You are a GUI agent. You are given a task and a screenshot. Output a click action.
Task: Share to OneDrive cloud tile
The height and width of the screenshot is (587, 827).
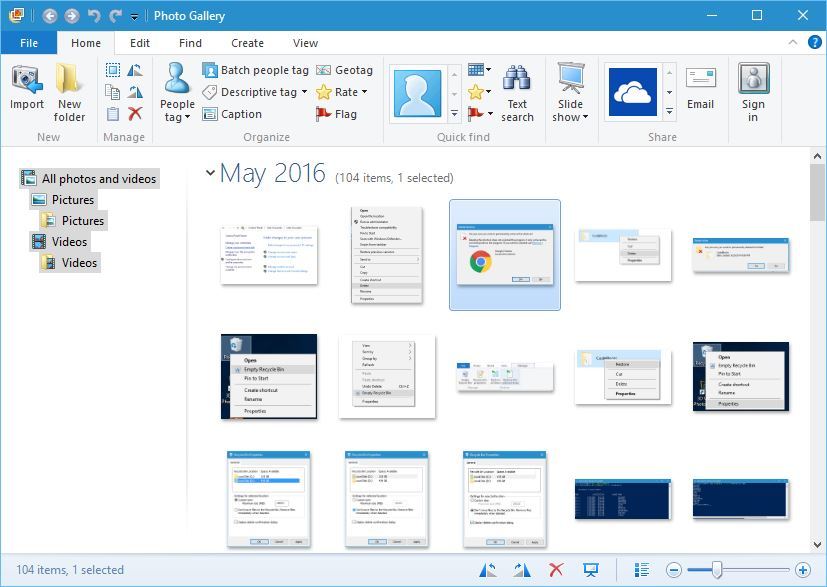633,92
